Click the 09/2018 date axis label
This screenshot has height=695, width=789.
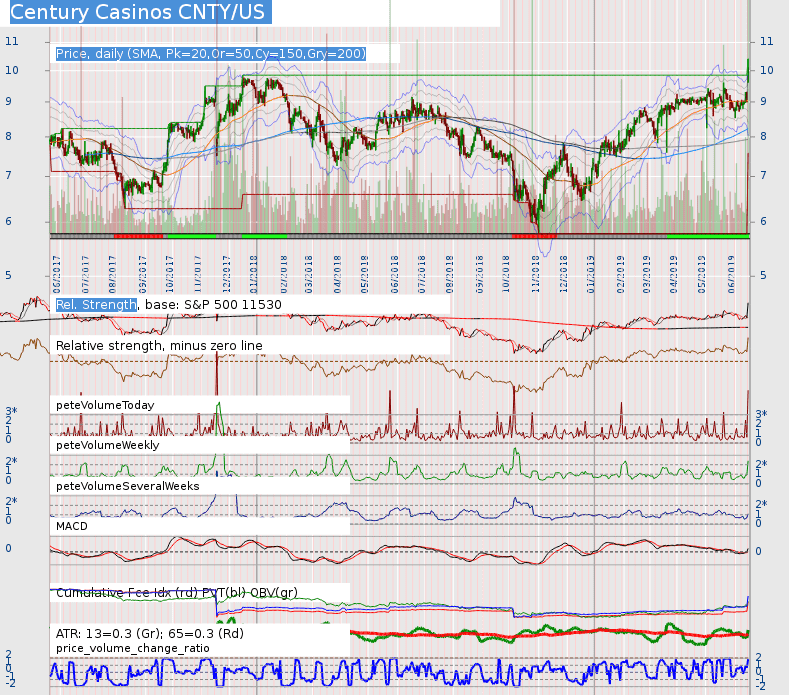(480, 274)
